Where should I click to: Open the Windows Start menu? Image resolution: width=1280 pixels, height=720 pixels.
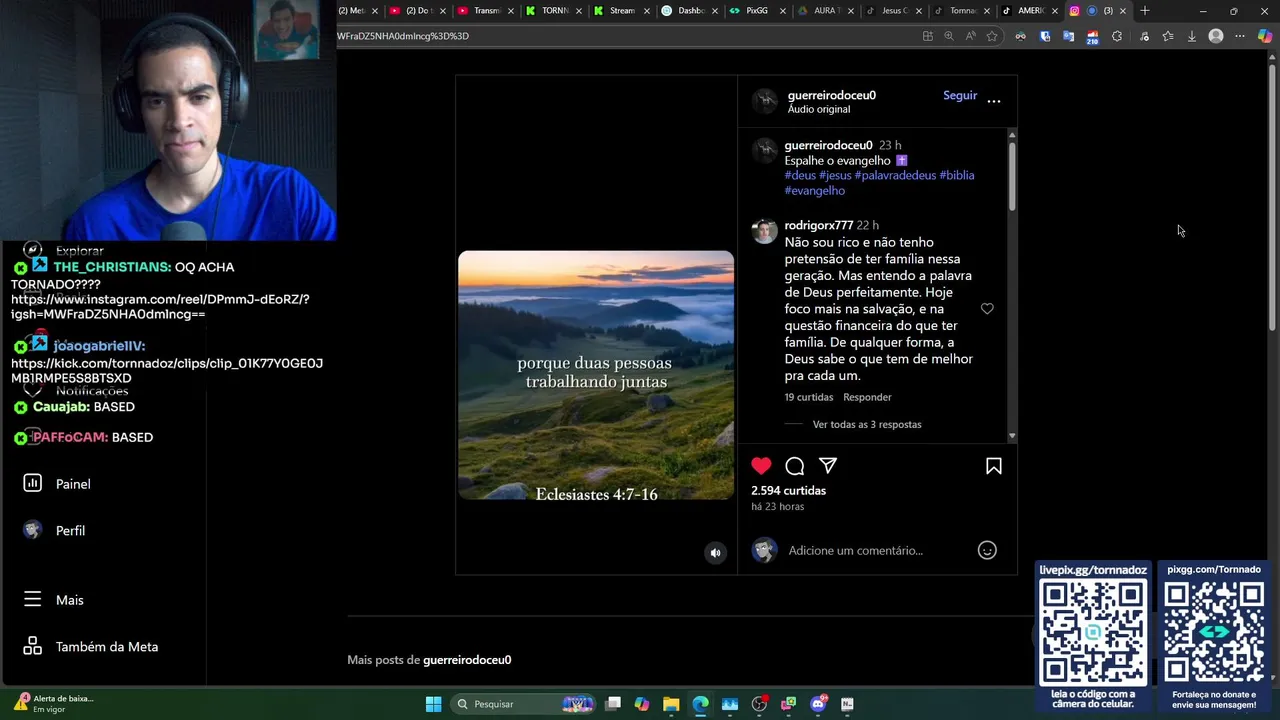(433, 704)
